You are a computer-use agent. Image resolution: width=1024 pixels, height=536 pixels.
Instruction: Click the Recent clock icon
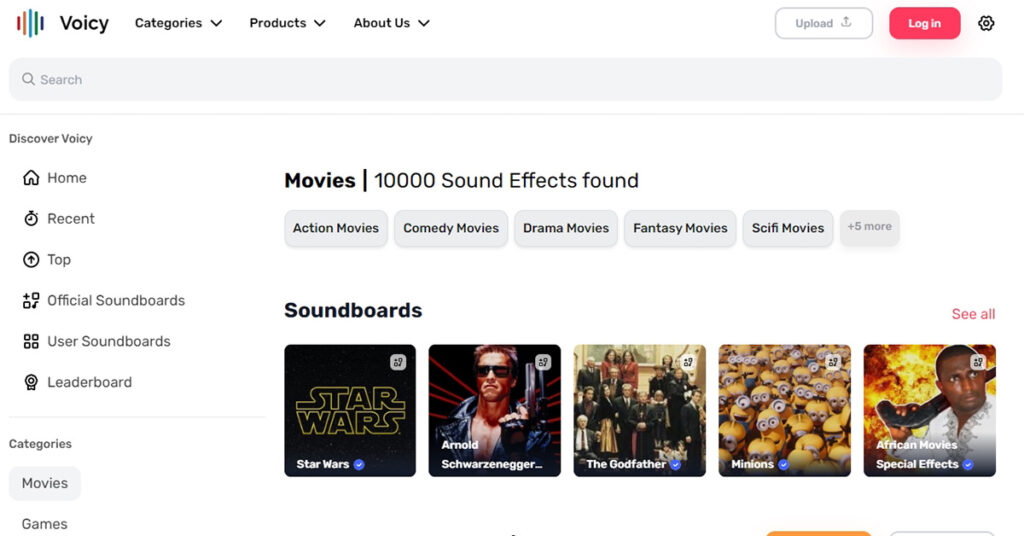[31, 219]
